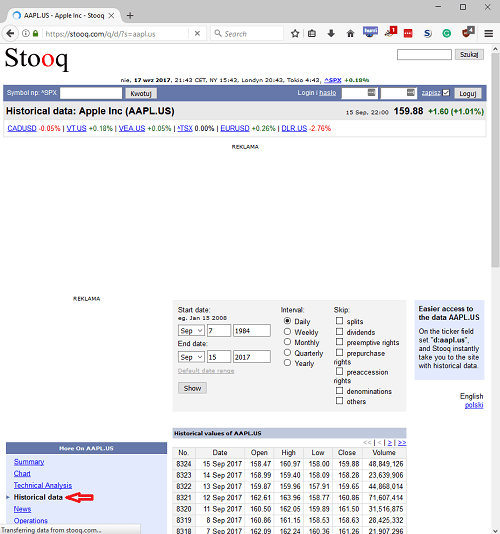Open site information icon in address bar

26,33
